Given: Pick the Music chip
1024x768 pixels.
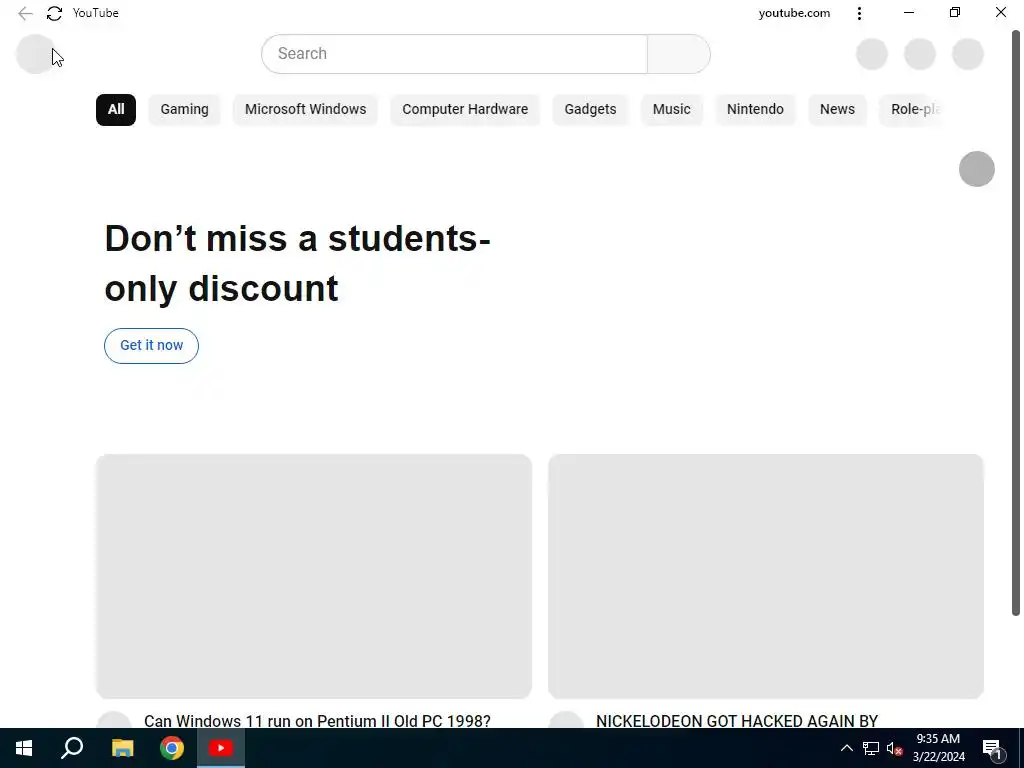Looking at the screenshot, I should [671, 110].
